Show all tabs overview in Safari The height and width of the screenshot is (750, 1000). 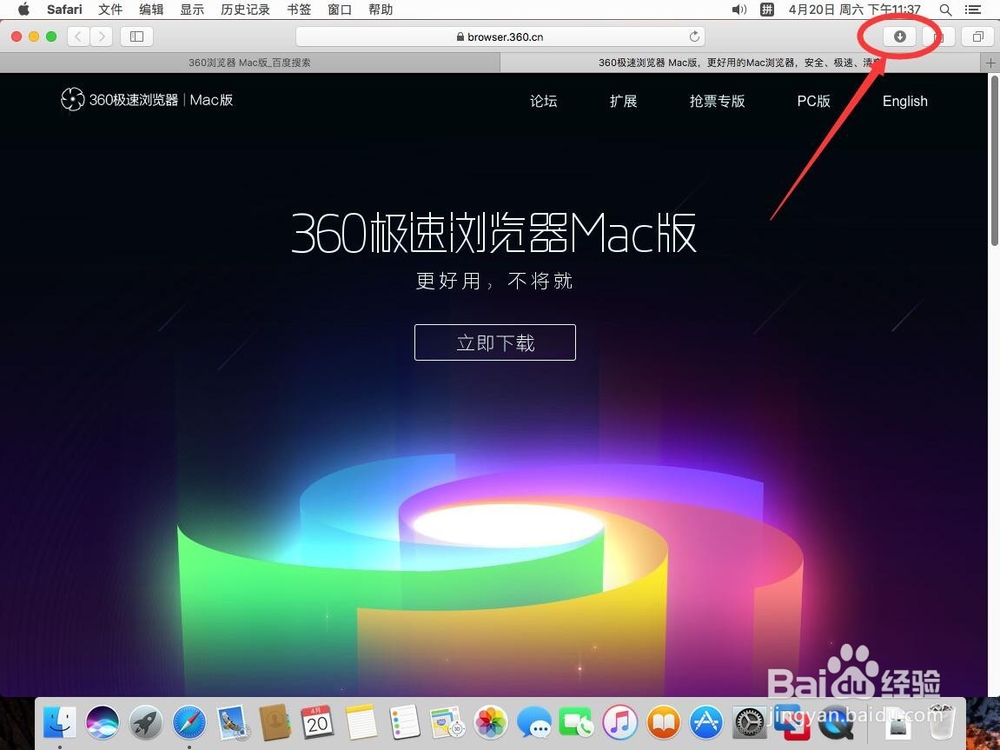click(x=978, y=36)
